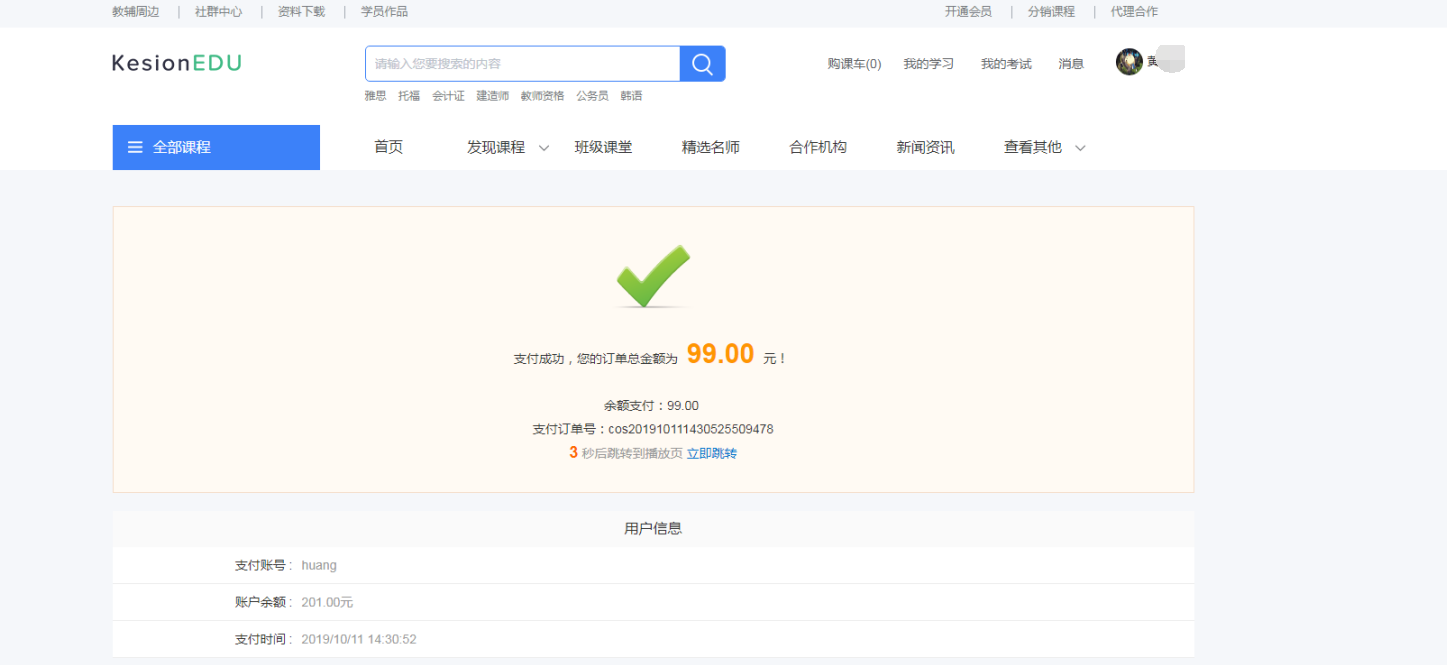
Task: Go to the 首页 tab
Action: [388, 148]
